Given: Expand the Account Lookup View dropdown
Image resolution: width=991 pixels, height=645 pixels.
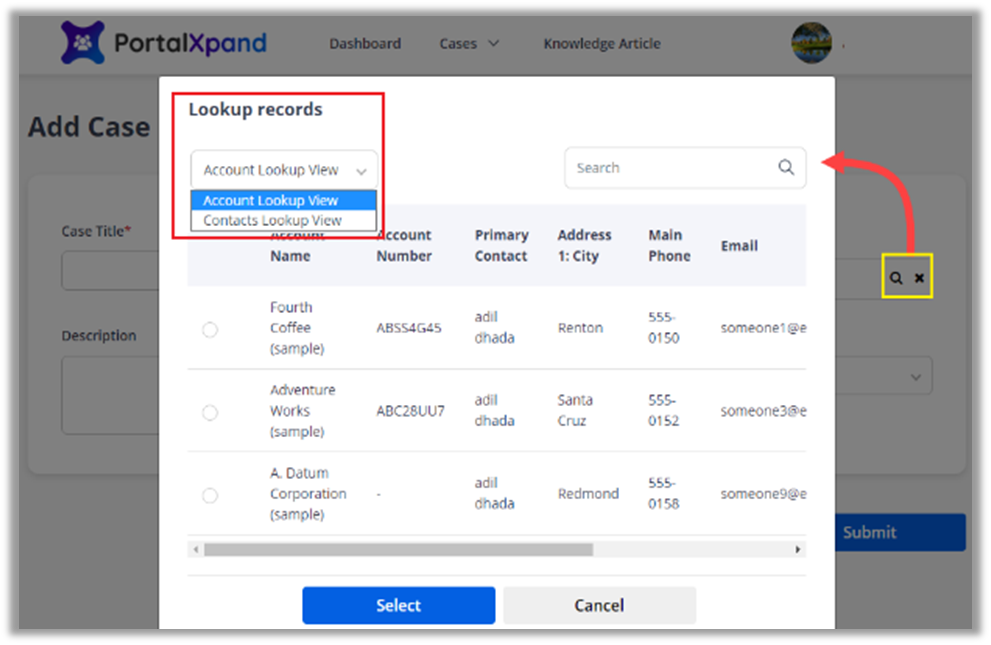Looking at the screenshot, I should tap(284, 170).
